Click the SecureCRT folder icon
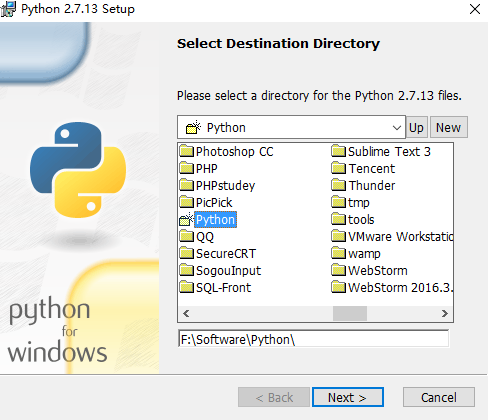 [186, 253]
